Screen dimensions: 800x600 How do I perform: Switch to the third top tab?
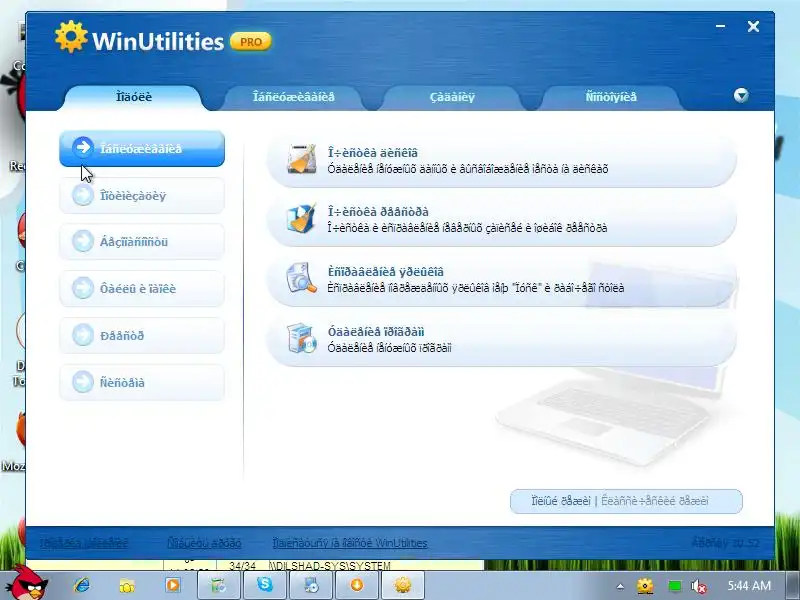click(x=452, y=97)
